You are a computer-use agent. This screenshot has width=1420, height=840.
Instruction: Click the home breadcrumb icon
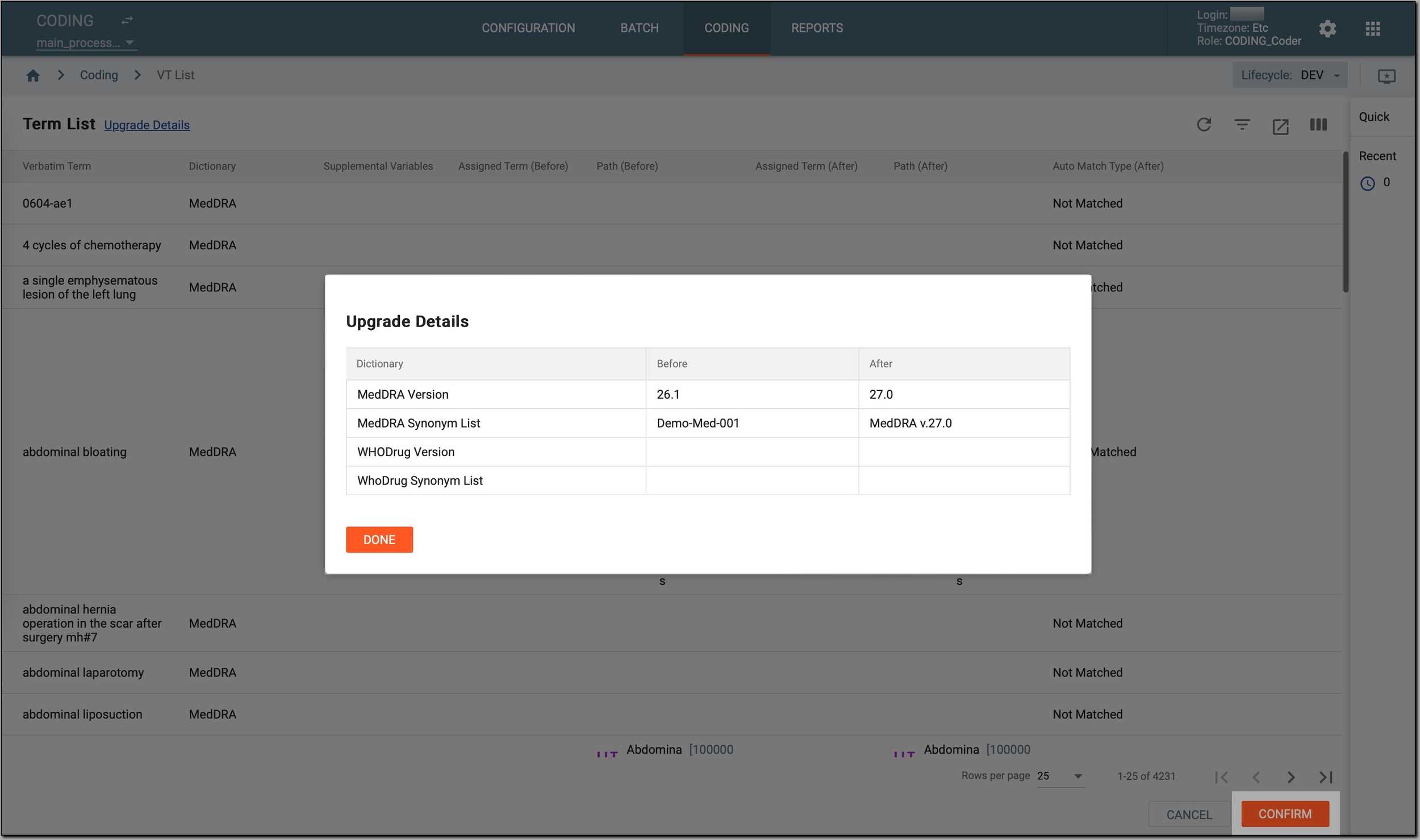(33, 75)
